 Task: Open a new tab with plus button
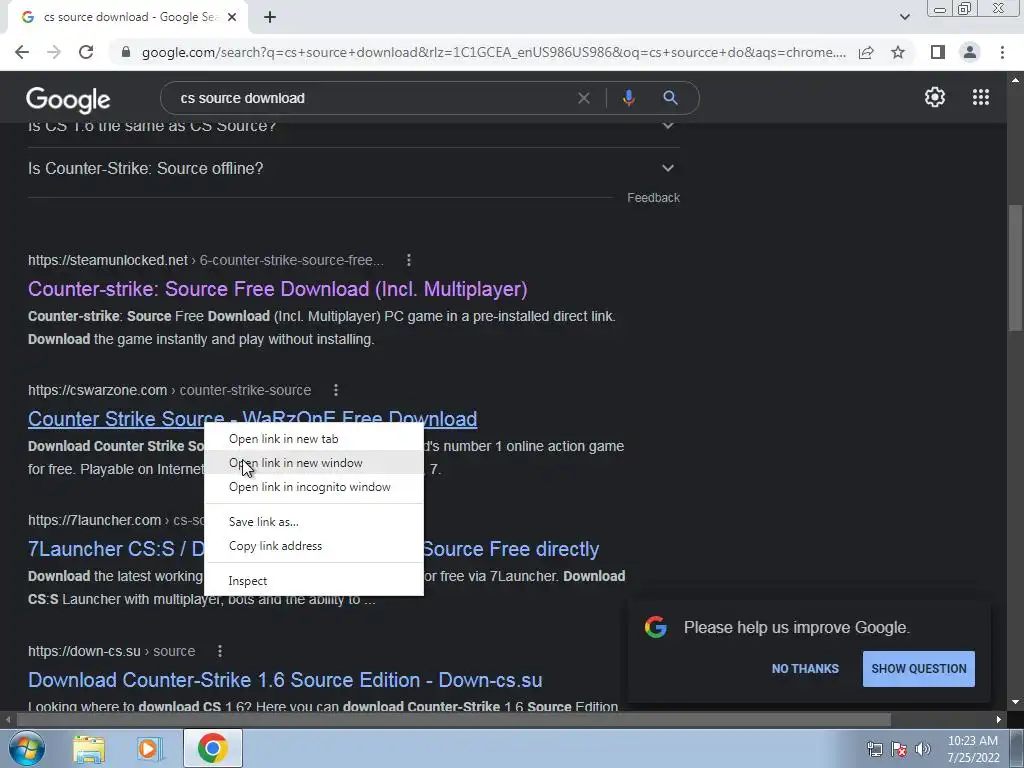[270, 17]
